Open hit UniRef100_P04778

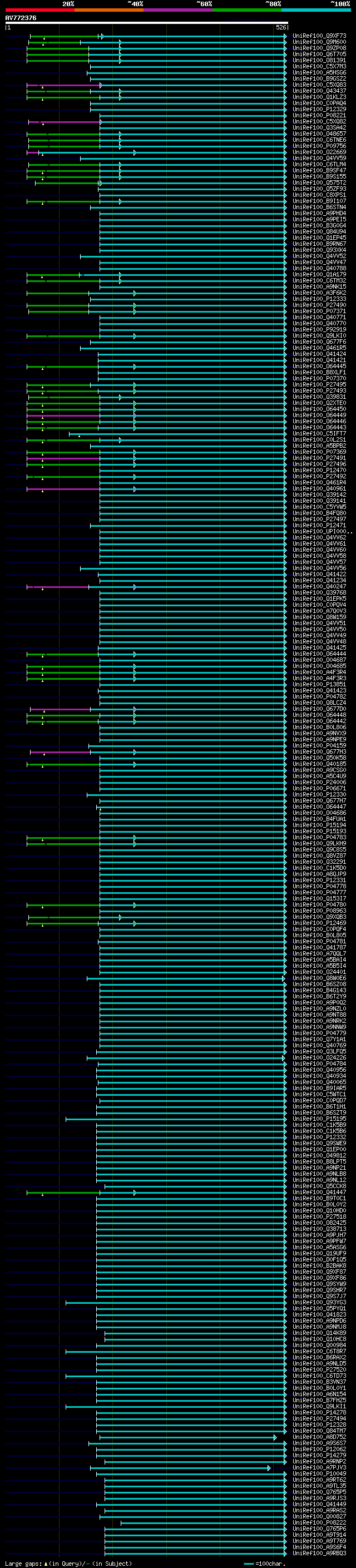pyautogui.click(x=319, y=886)
